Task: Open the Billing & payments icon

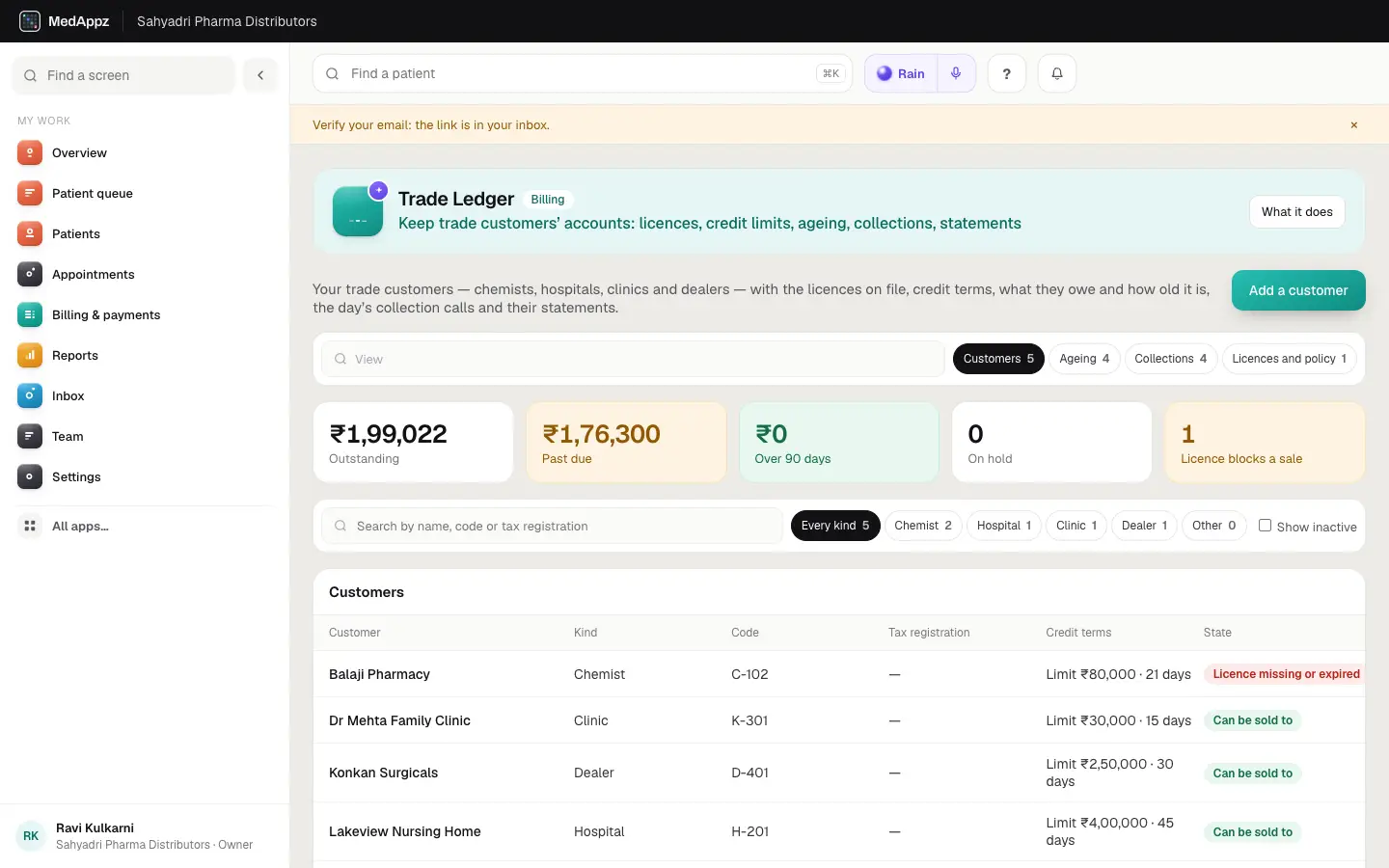Action: coord(30,314)
